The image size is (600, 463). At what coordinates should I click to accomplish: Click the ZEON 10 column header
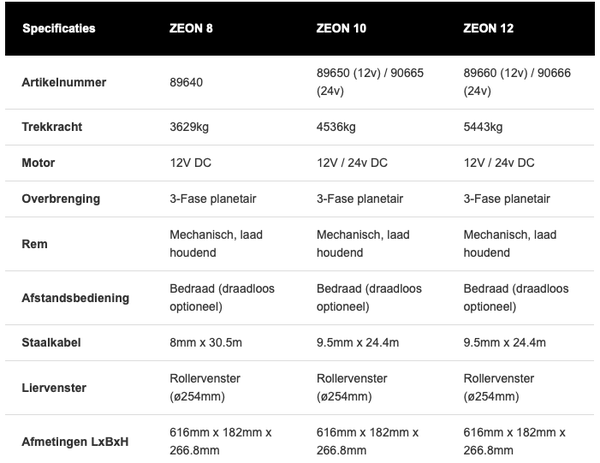341,28
